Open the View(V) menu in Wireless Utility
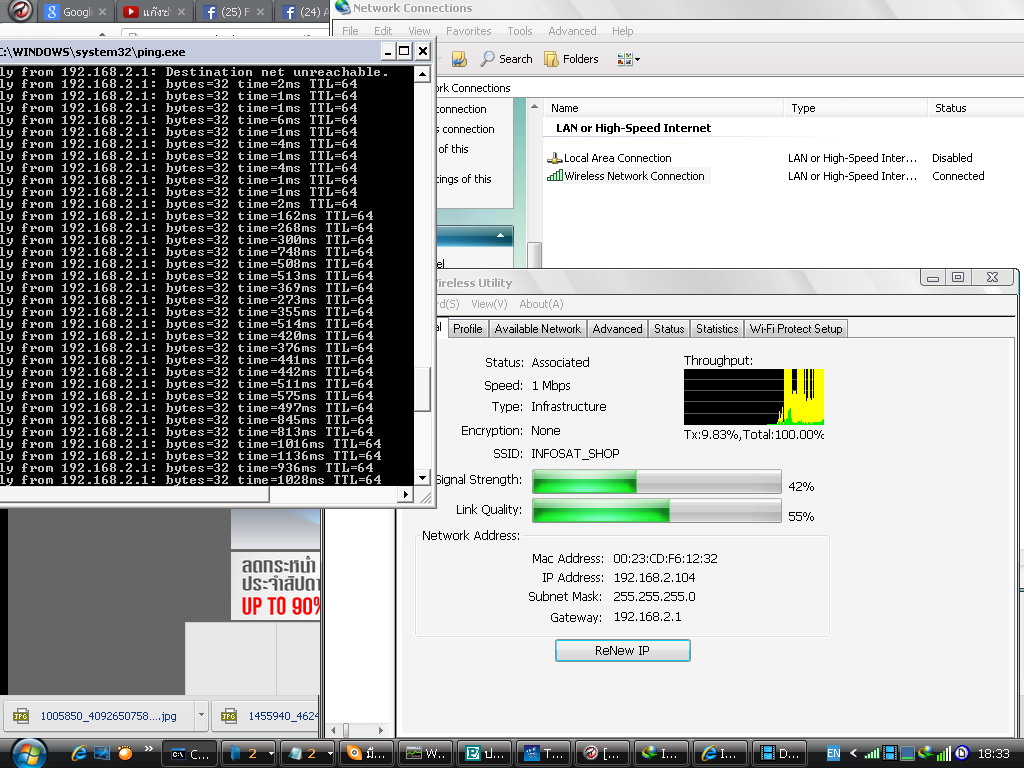The height and width of the screenshot is (768, 1024). point(489,304)
